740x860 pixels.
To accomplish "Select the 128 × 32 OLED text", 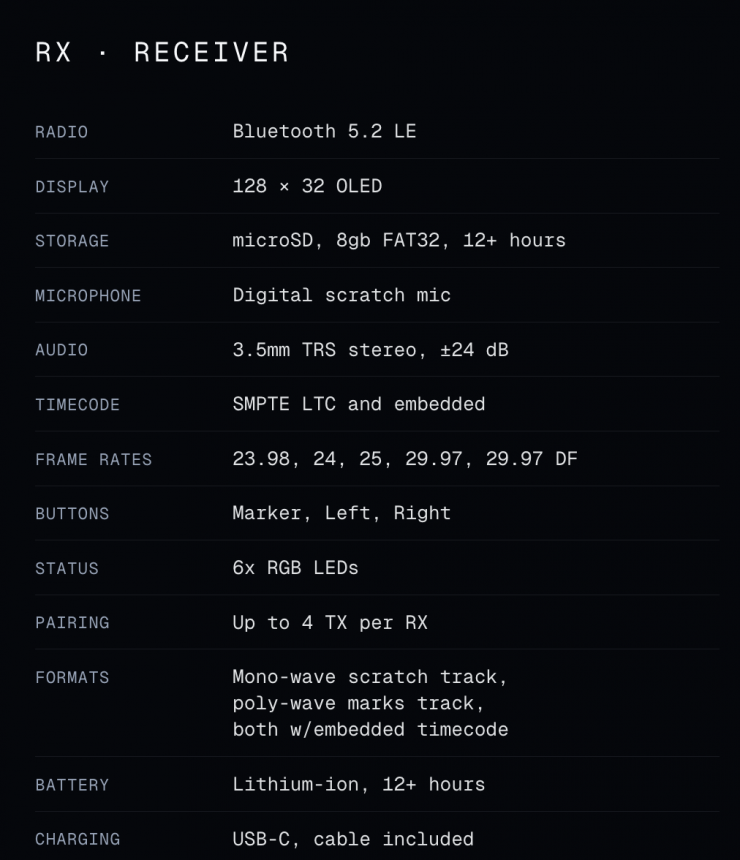I will tap(307, 186).
